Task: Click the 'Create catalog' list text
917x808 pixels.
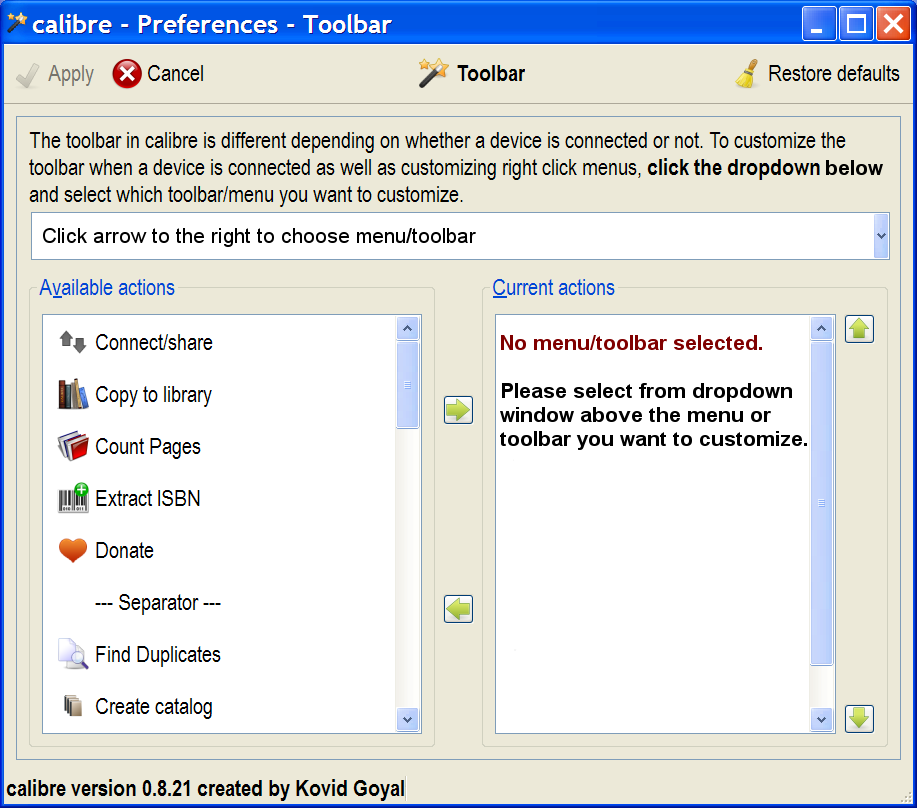Action: [154, 706]
